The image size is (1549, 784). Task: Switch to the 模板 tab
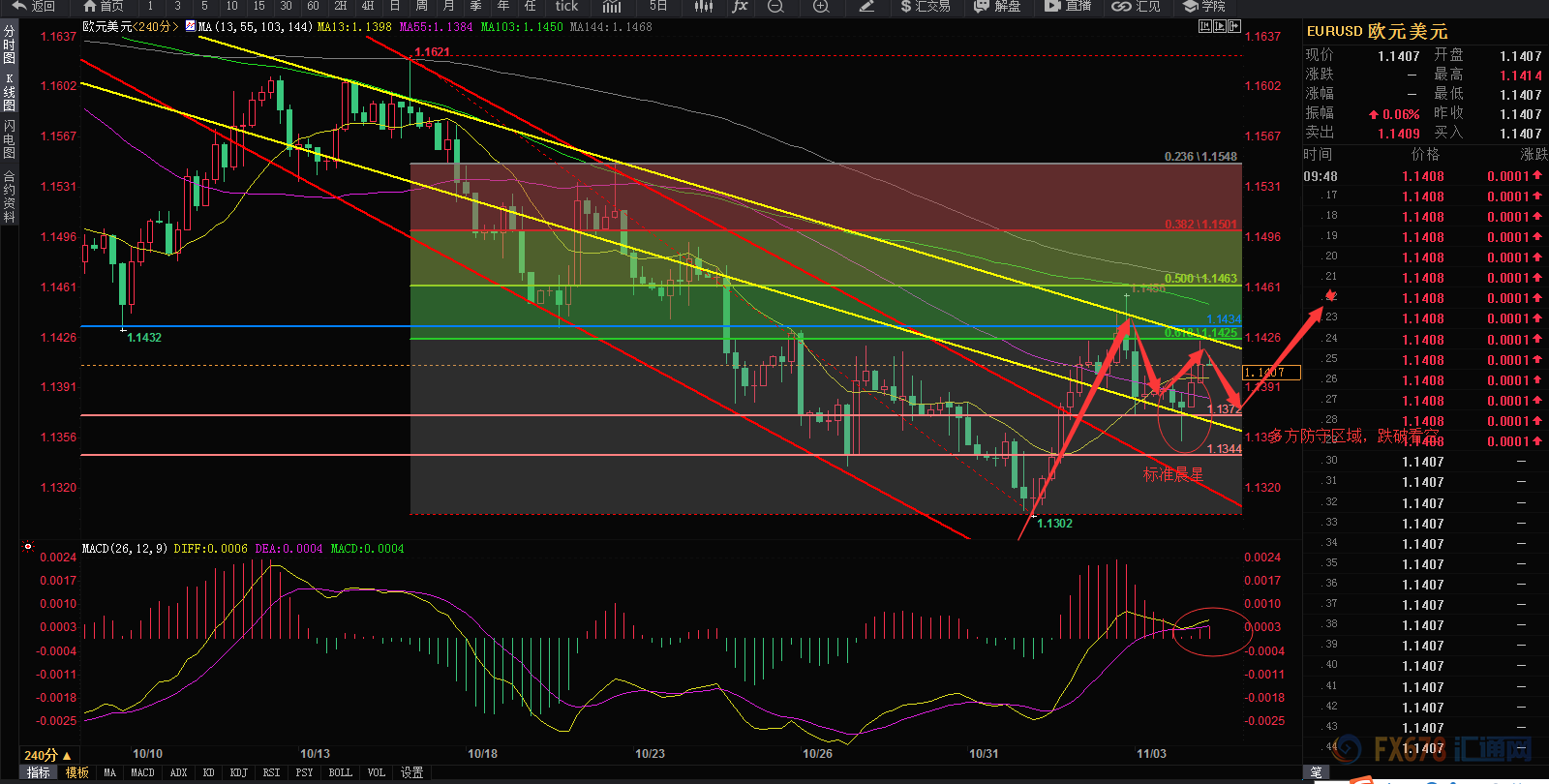pos(76,772)
